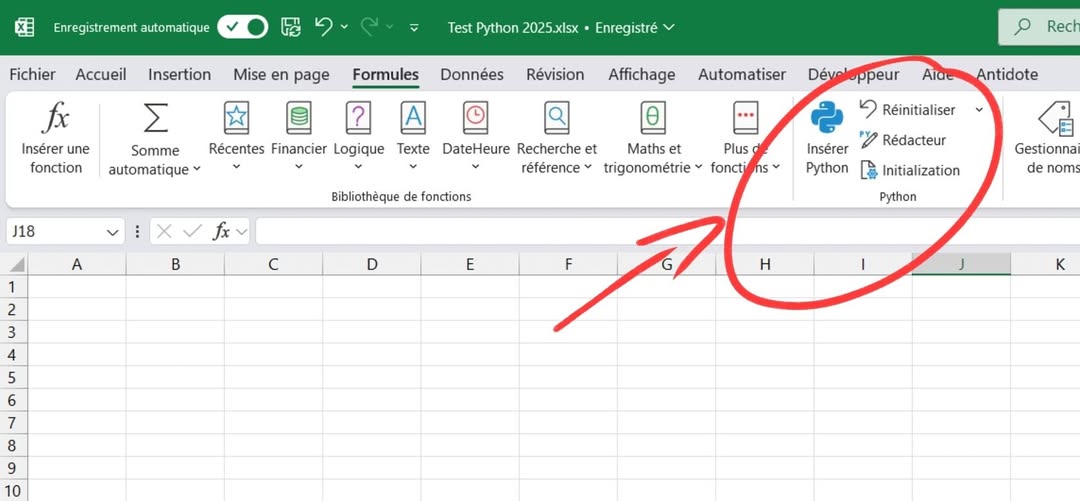Viewport: 1080px width, 501px height.
Task: Open the Financier functions icon
Action: click(299, 118)
